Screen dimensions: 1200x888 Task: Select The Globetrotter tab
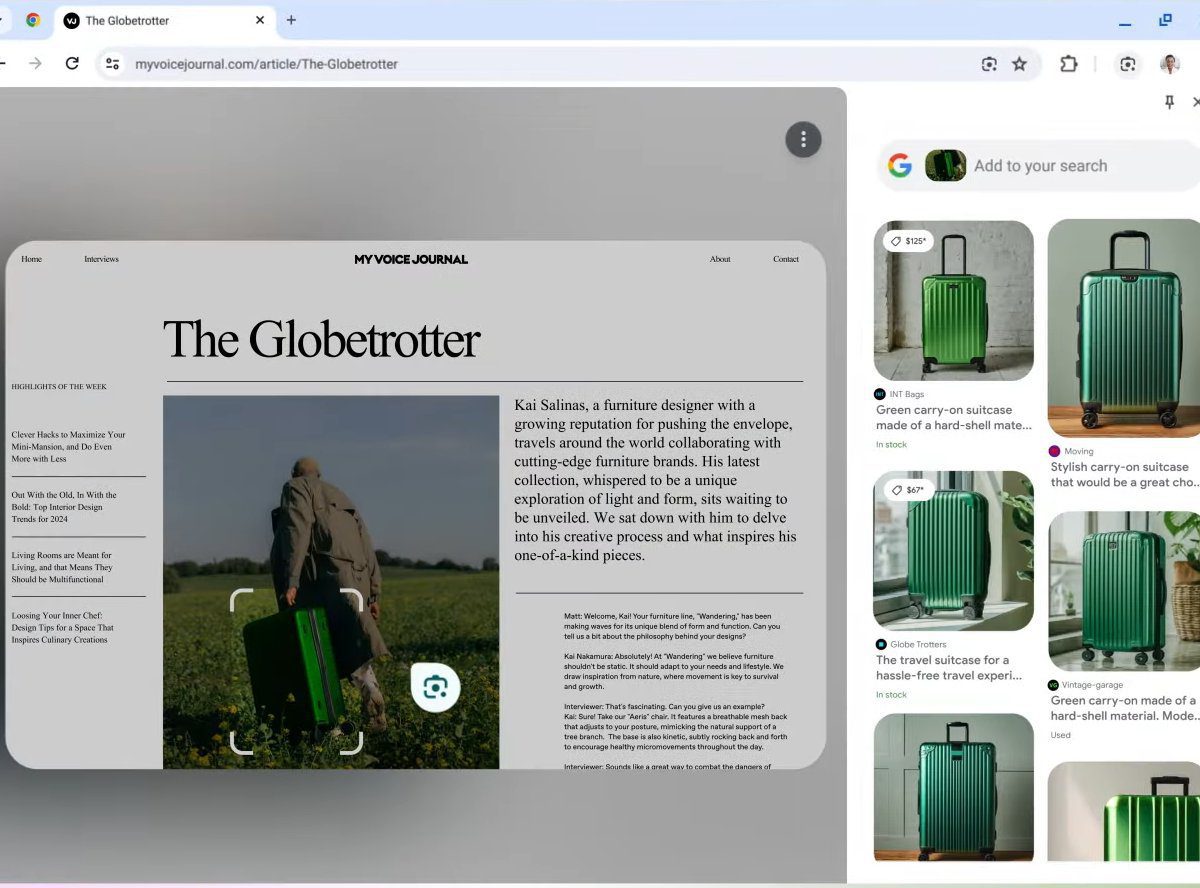point(150,20)
